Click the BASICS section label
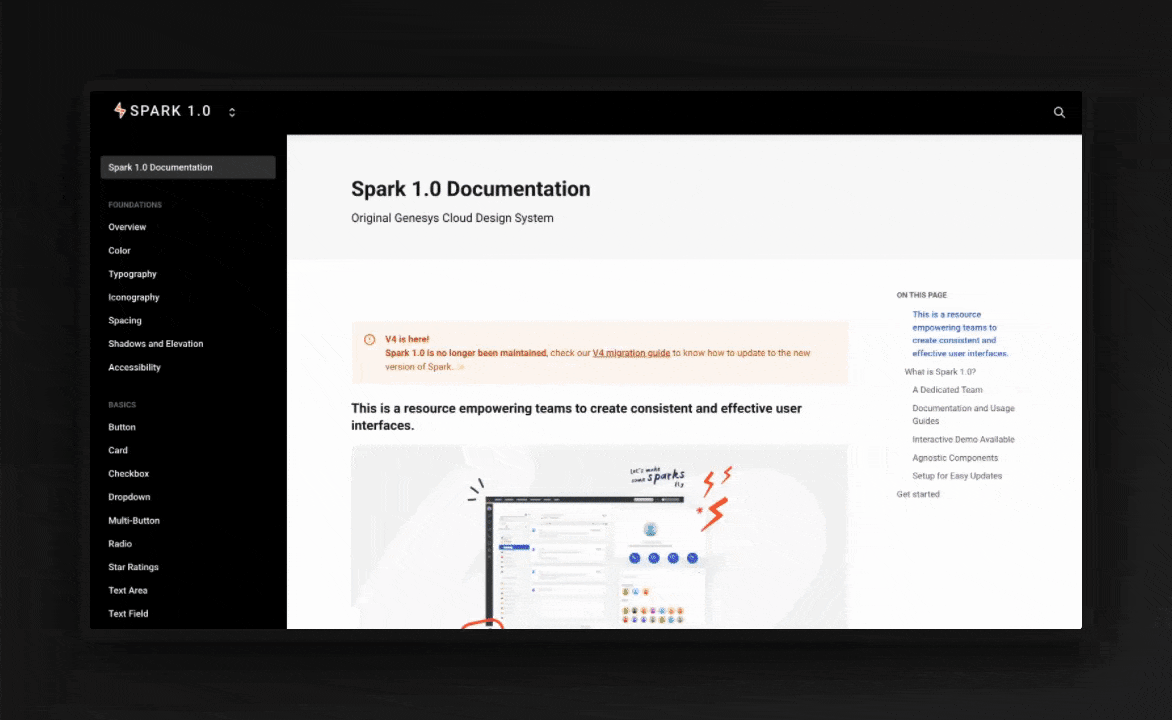 coord(122,404)
